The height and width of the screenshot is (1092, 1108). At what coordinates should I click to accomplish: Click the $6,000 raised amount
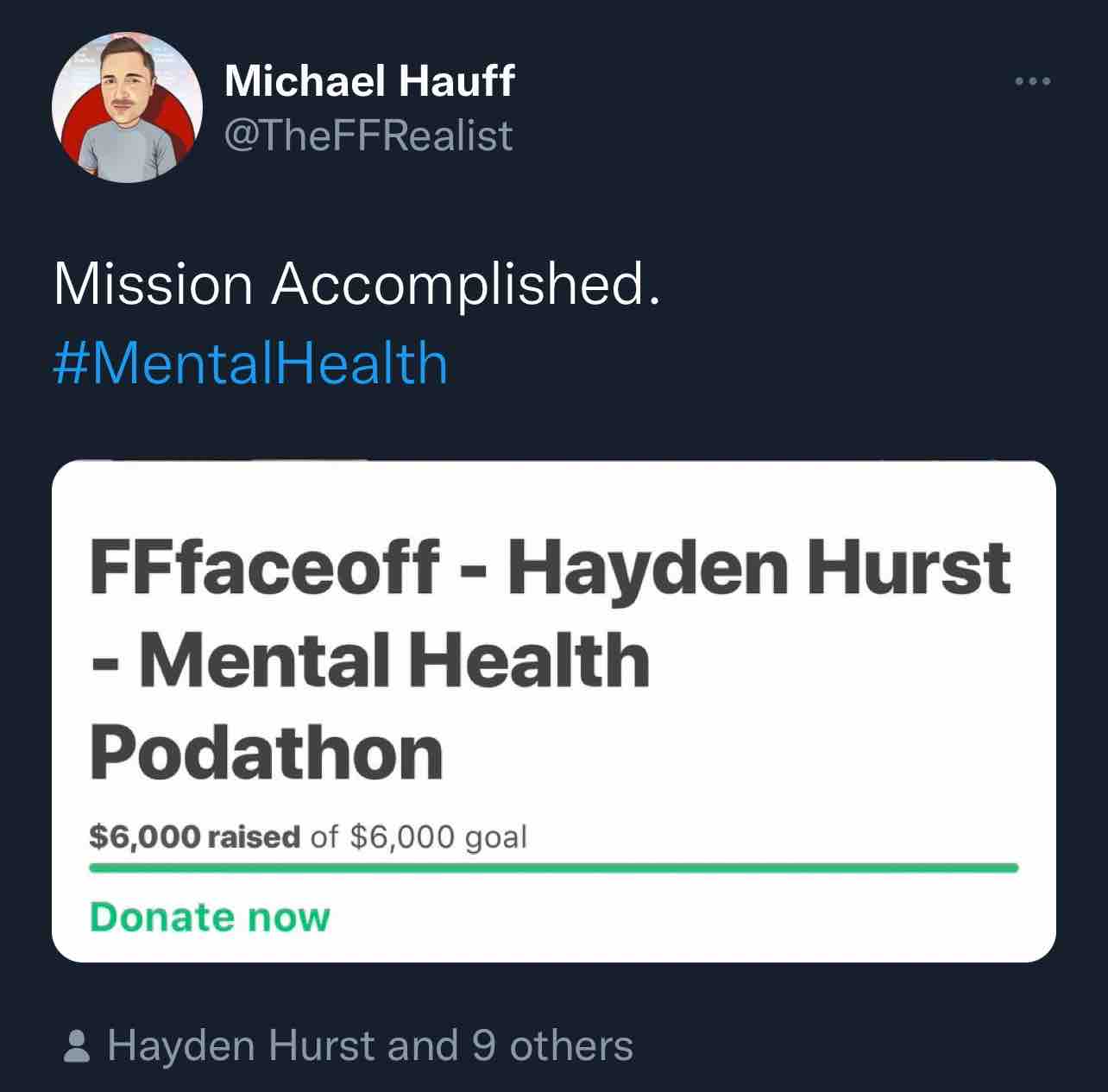tap(195, 836)
